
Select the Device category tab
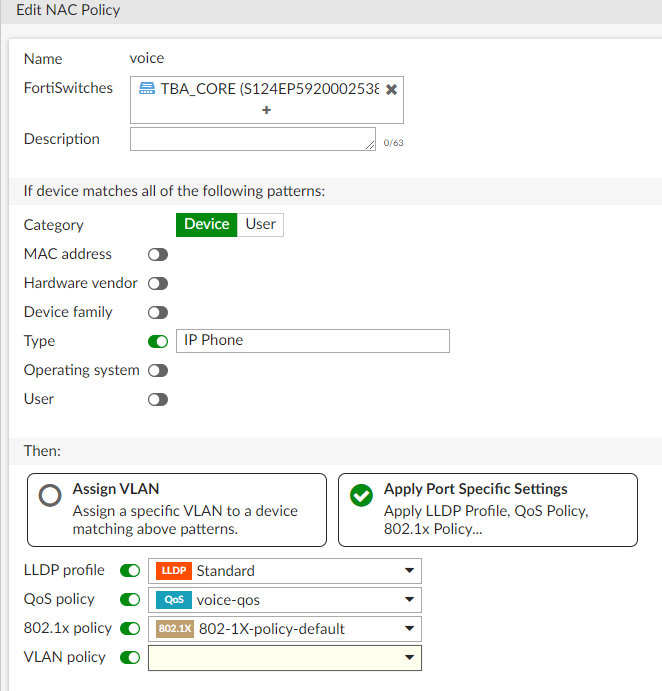207,225
